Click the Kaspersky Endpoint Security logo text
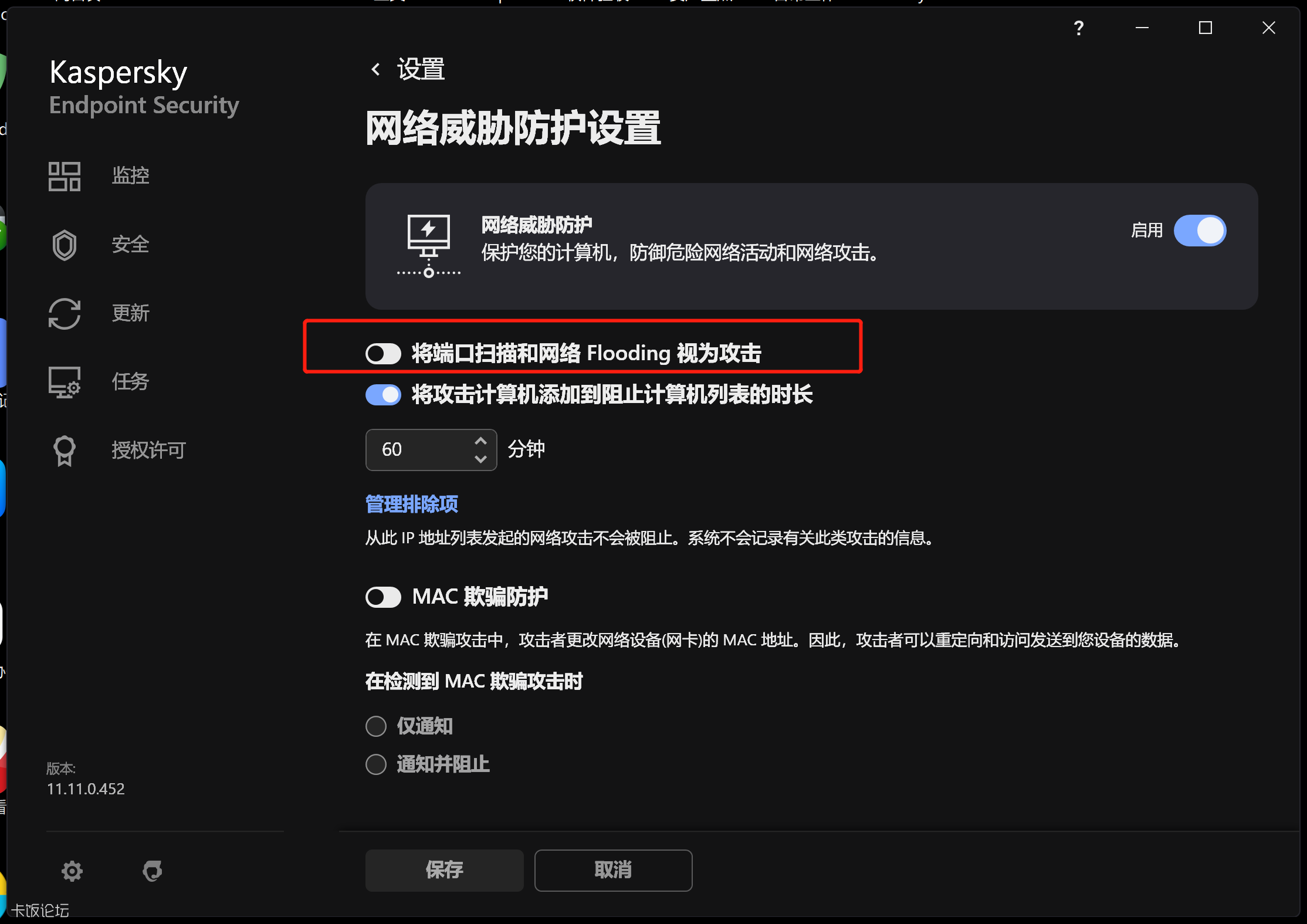 click(x=144, y=87)
